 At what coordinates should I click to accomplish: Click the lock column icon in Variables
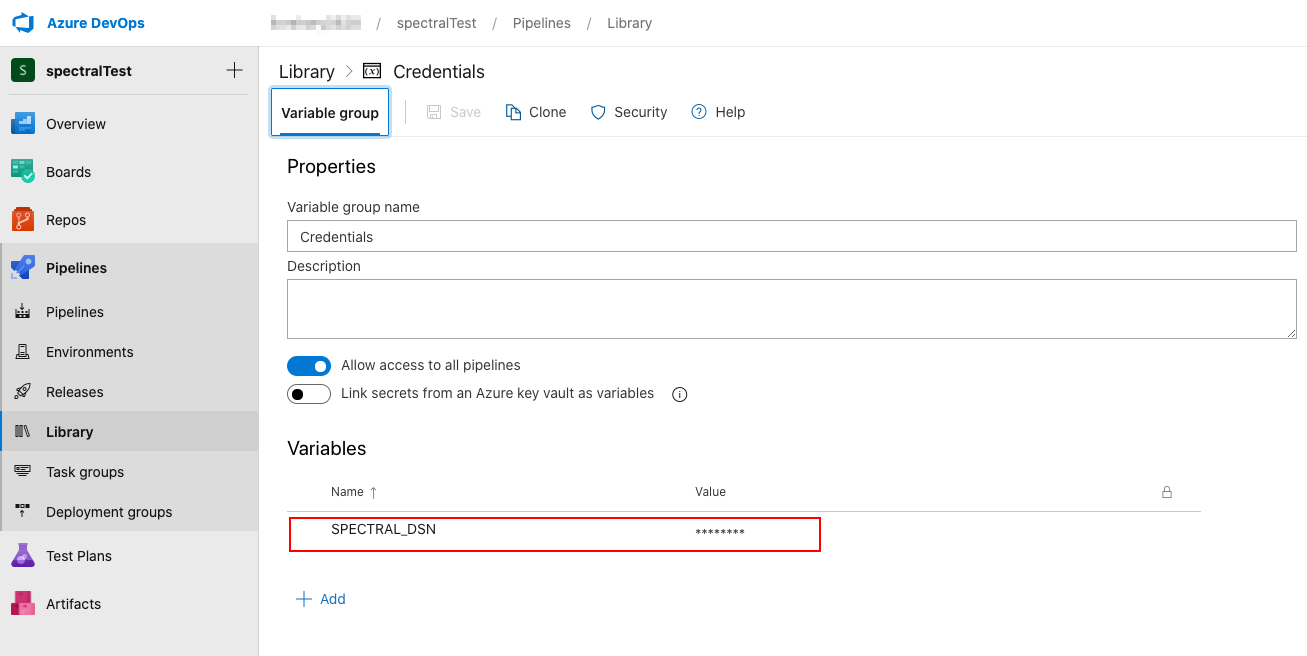coord(1166,492)
